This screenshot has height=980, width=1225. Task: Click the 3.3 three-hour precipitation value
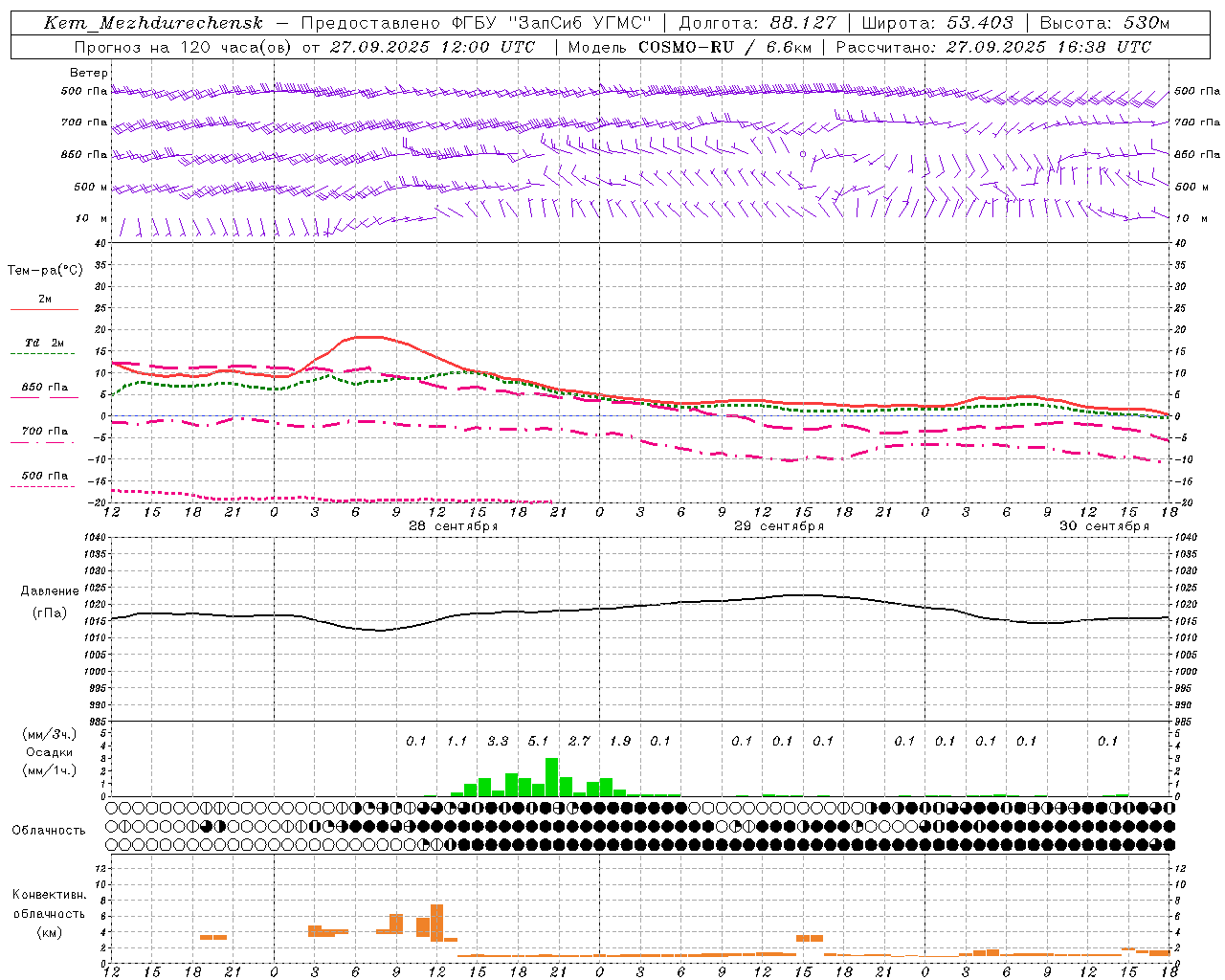click(498, 742)
